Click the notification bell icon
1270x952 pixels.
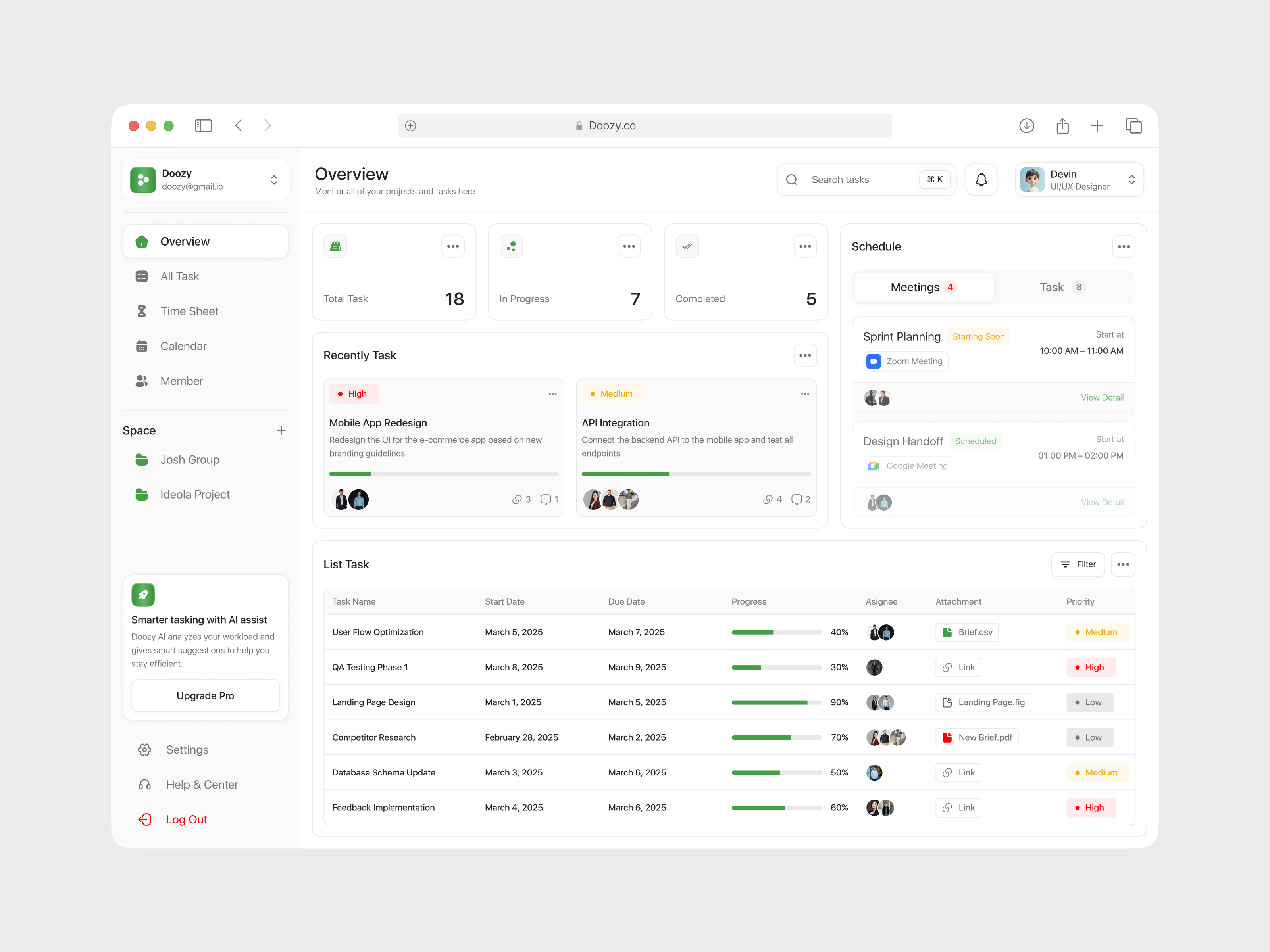coord(981,180)
